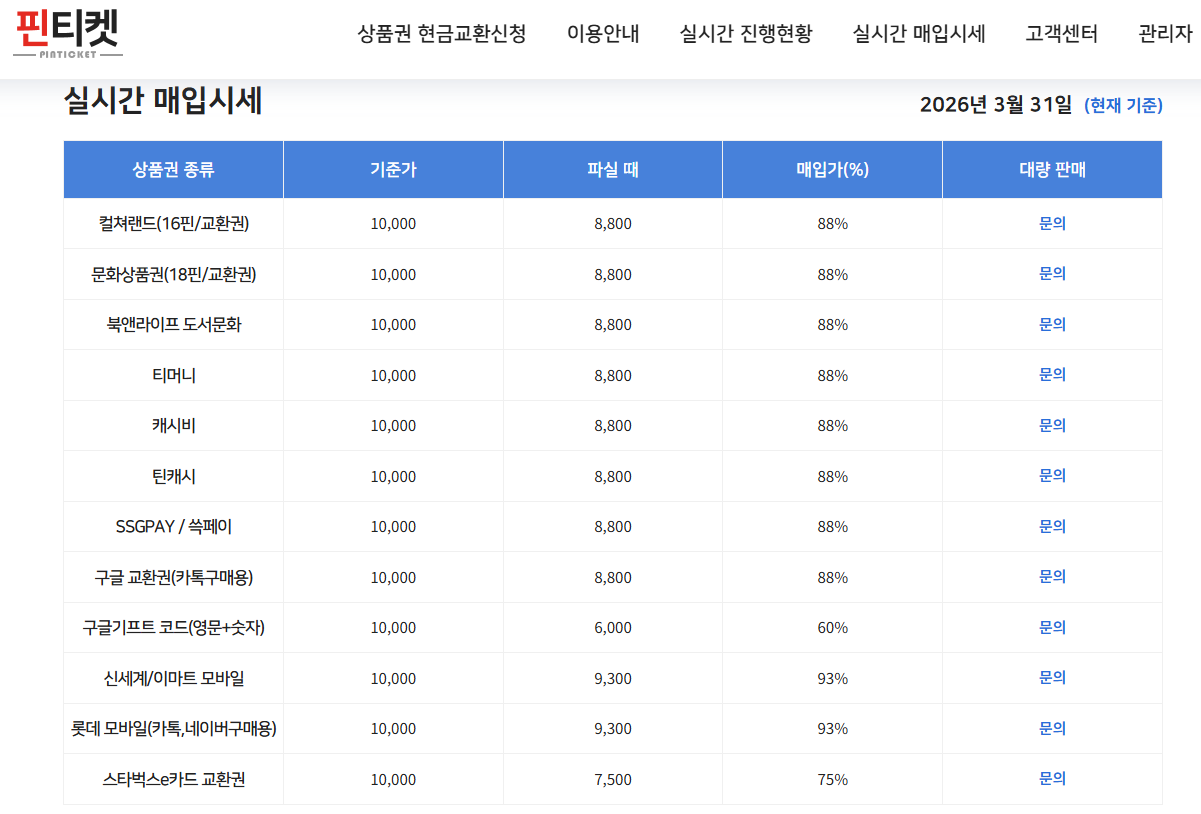Open 문의 for SSGPAY / 쓱페이
Screen dimensions: 1201x814
[x=1052, y=526]
